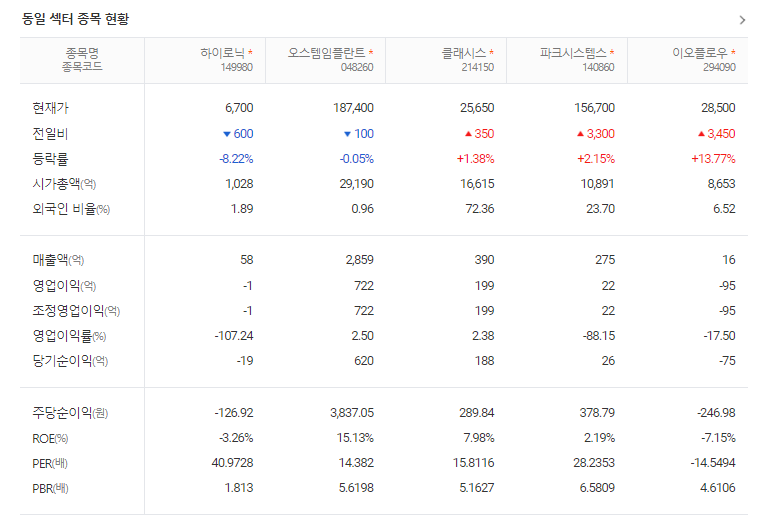
Task: Click 하이로닉 current price 6,700
Action: coord(239,108)
